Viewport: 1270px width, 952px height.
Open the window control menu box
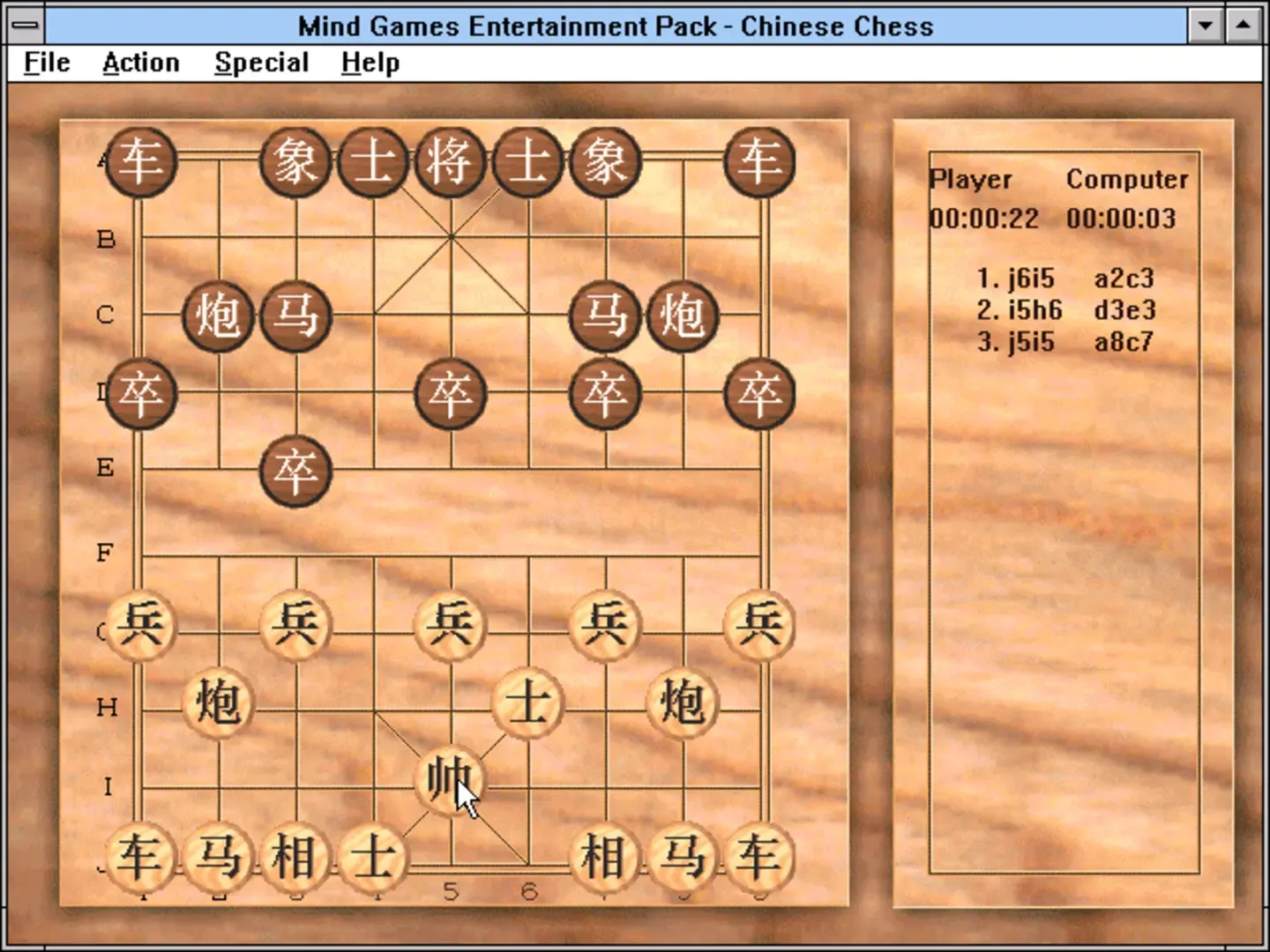(x=26, y=25)
